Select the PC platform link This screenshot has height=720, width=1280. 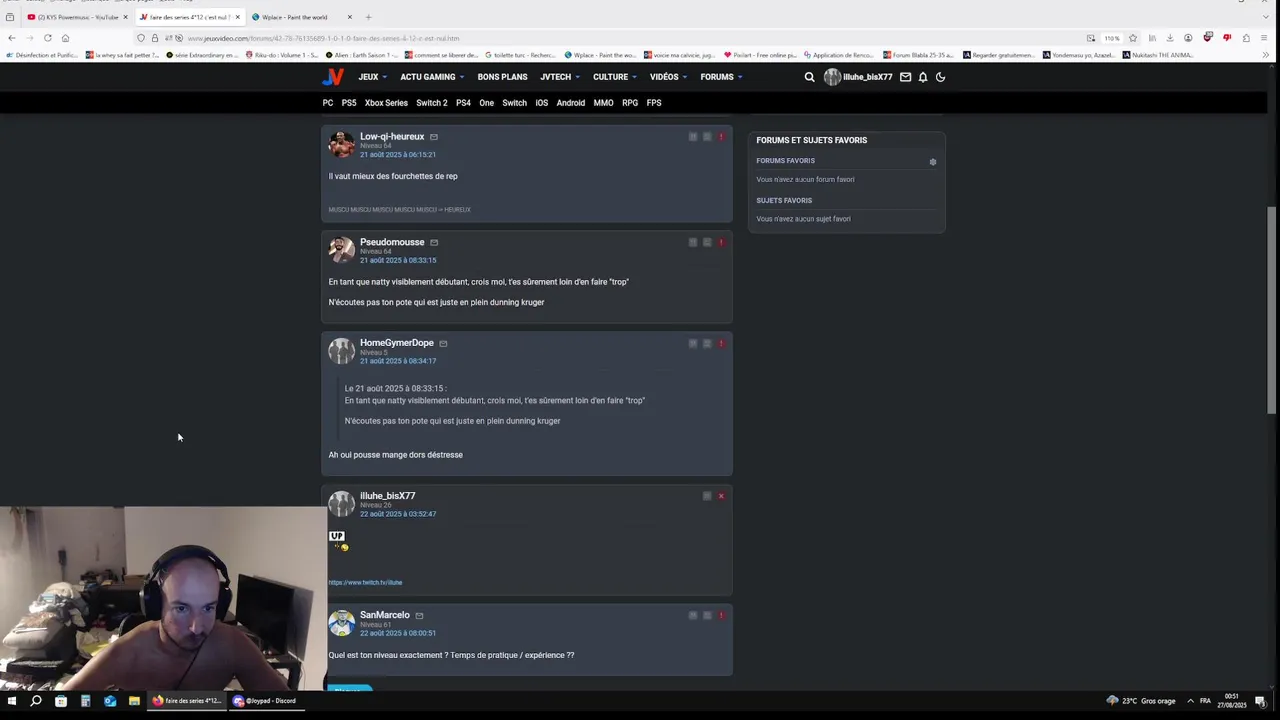pos(328,103)
